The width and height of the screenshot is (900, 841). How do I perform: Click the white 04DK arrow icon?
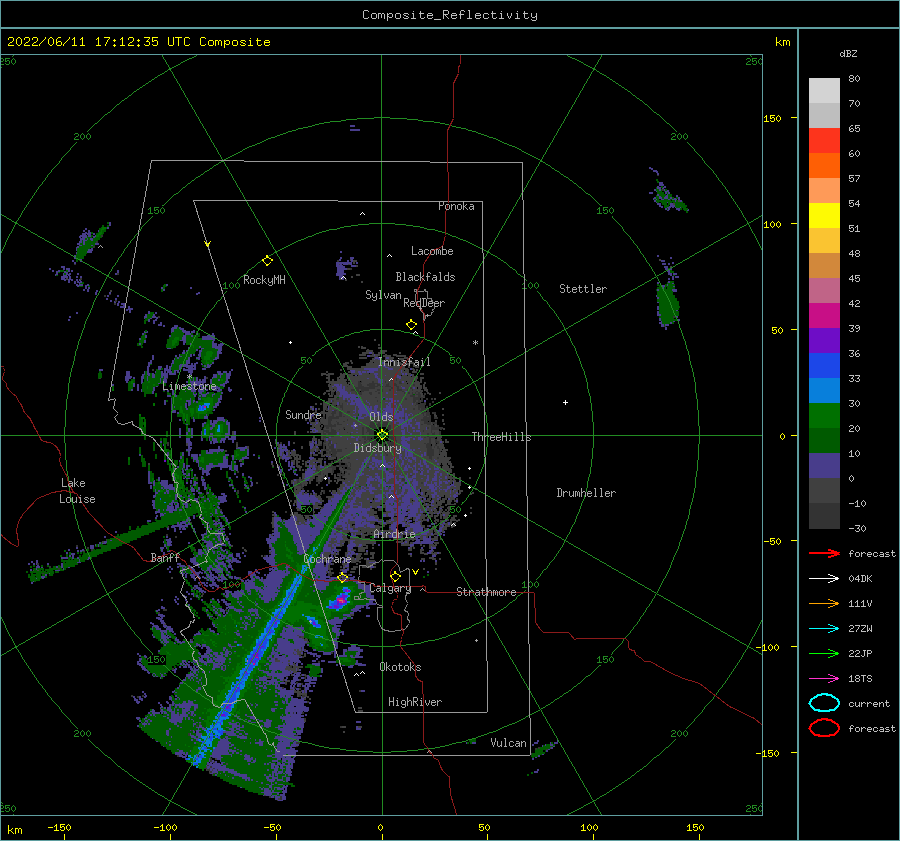[x=824, y=579]
